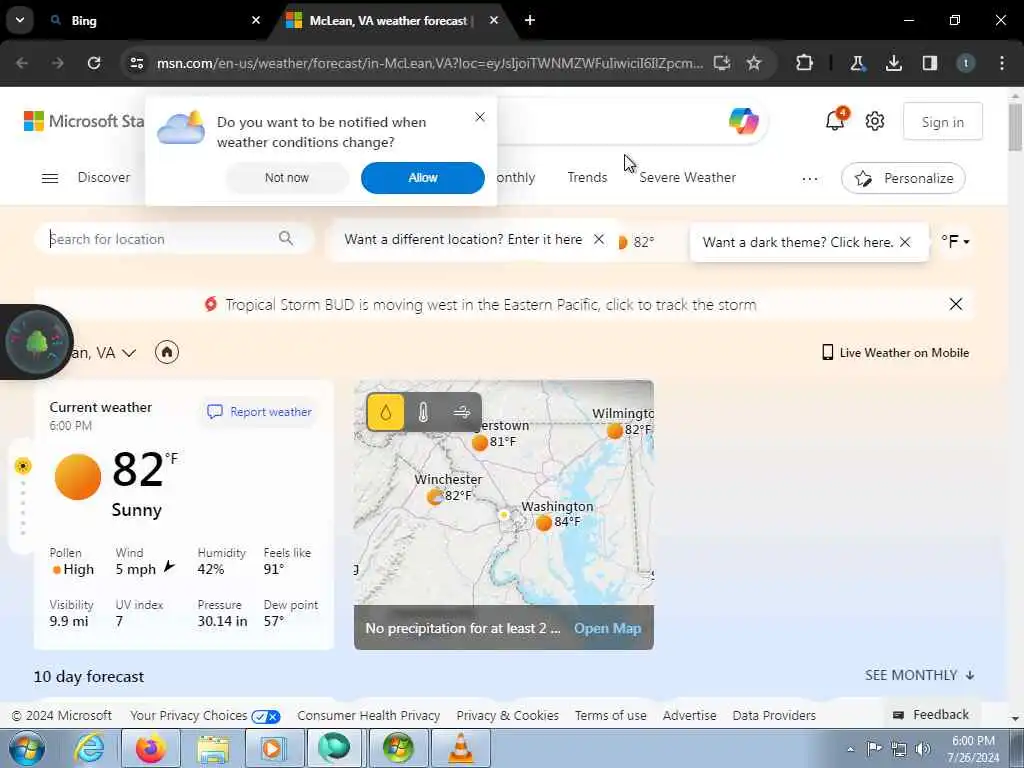Close the dark theme tooltip
1024x768 pixels.
point(905,242)
